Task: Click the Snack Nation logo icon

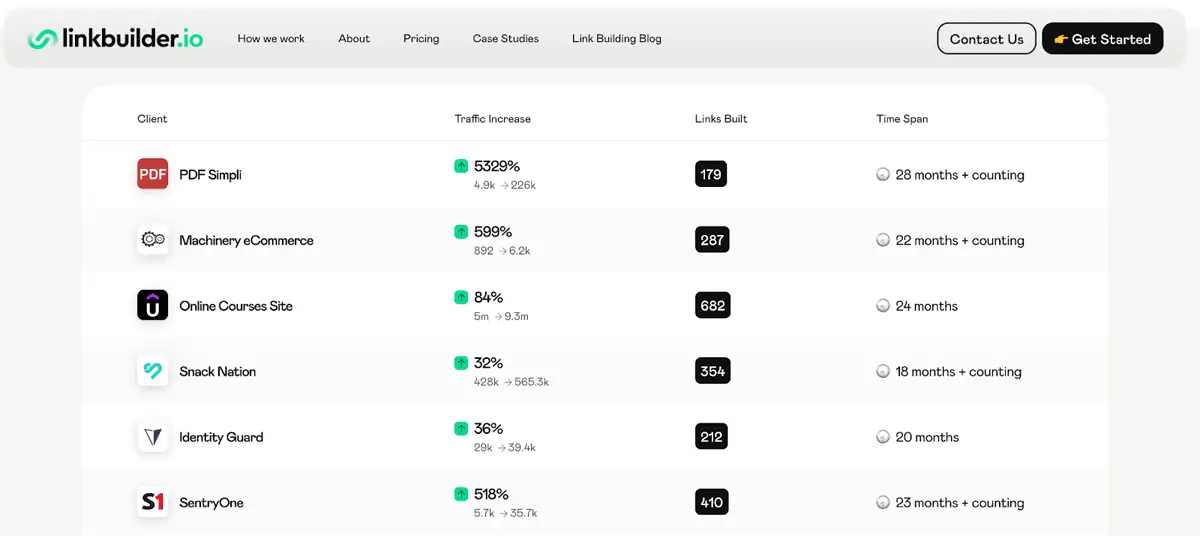Action: tap(153, 371)
